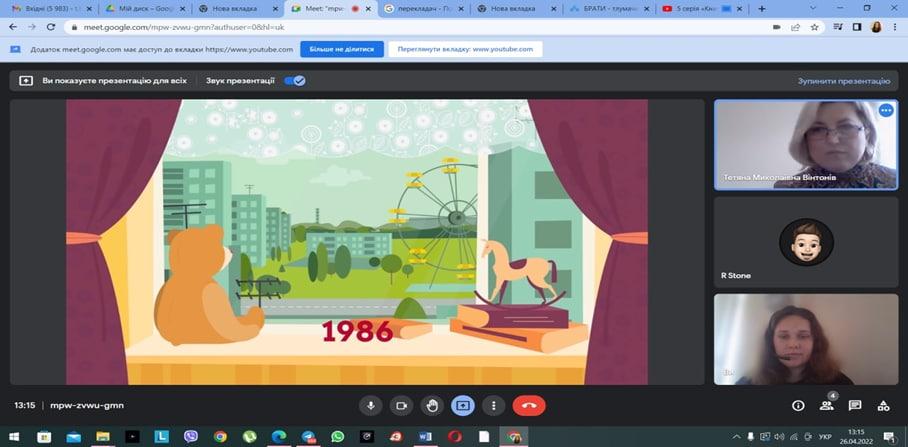Open more options three-dot menu
This screenshot has height=447, width=908.
493,406
